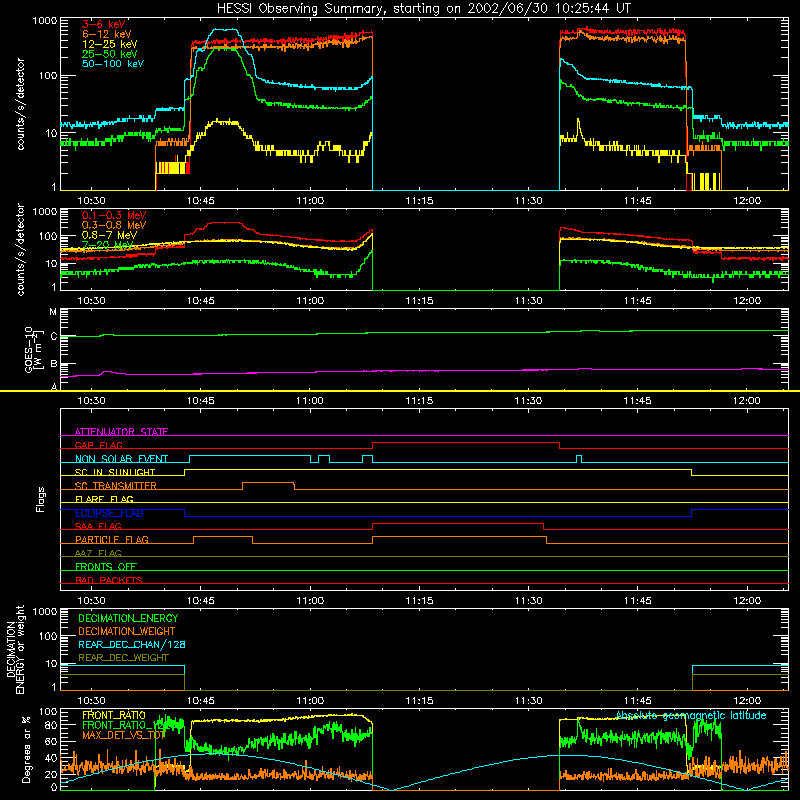Click the DECIMATION_WEIGHT legend label
800x800 pixels.
tap(127, 631)
